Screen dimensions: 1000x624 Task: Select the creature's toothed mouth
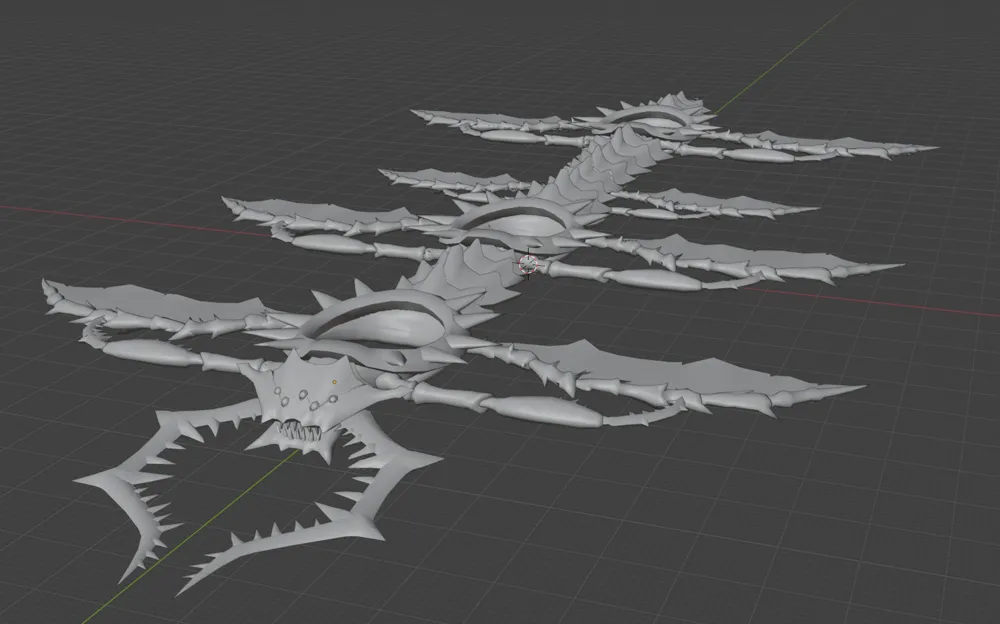pos(299,429)
